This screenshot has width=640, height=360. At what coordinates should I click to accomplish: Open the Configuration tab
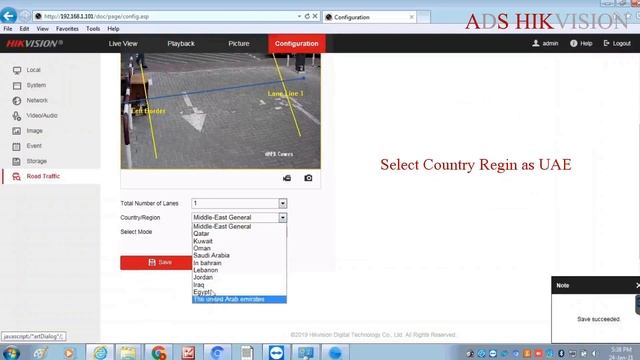(x=296, y=43)
